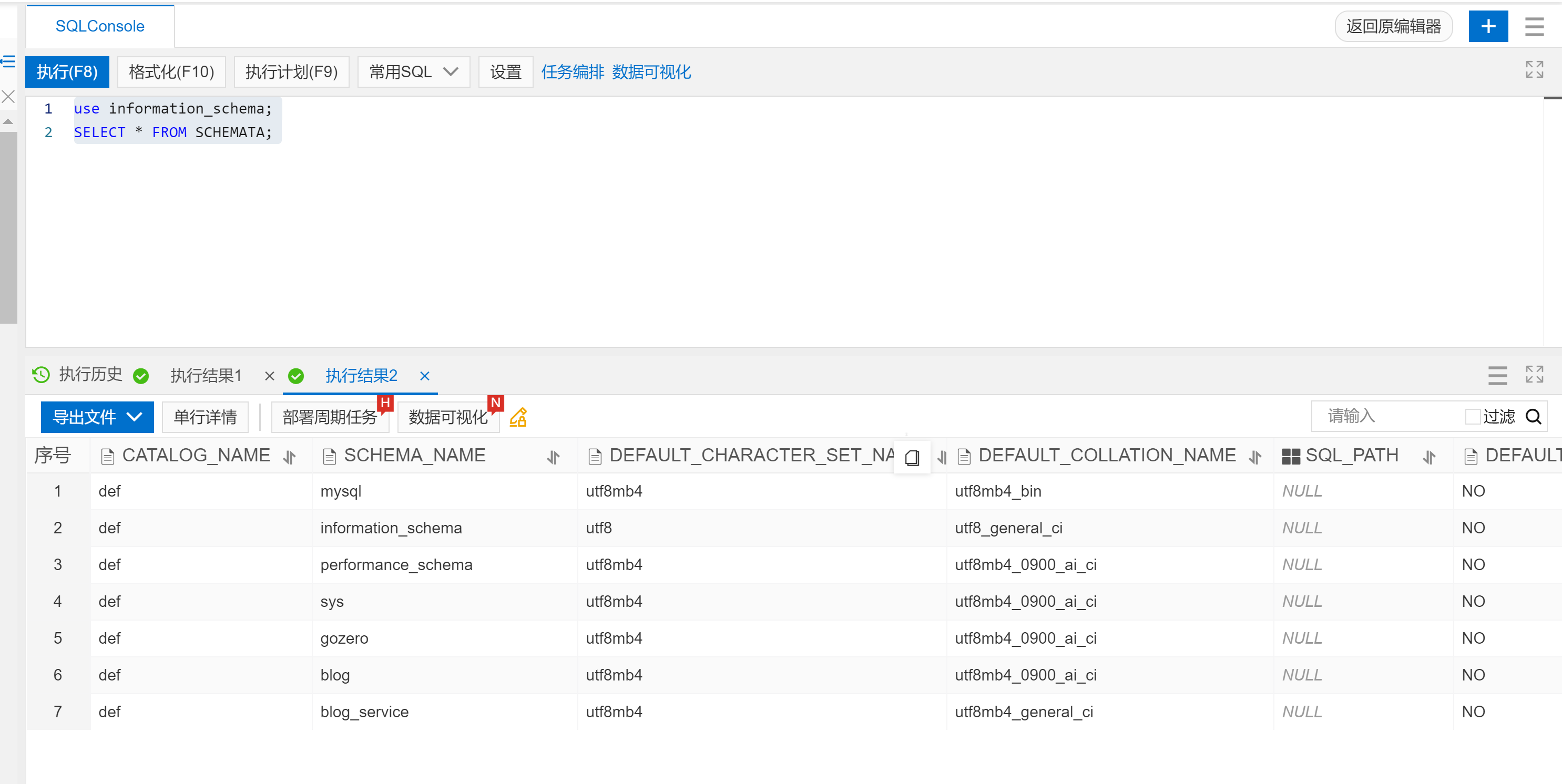Toggle the 过滤 filter checkbox
This screenshot has height=784, width=1562.
tap(1472, 417)
